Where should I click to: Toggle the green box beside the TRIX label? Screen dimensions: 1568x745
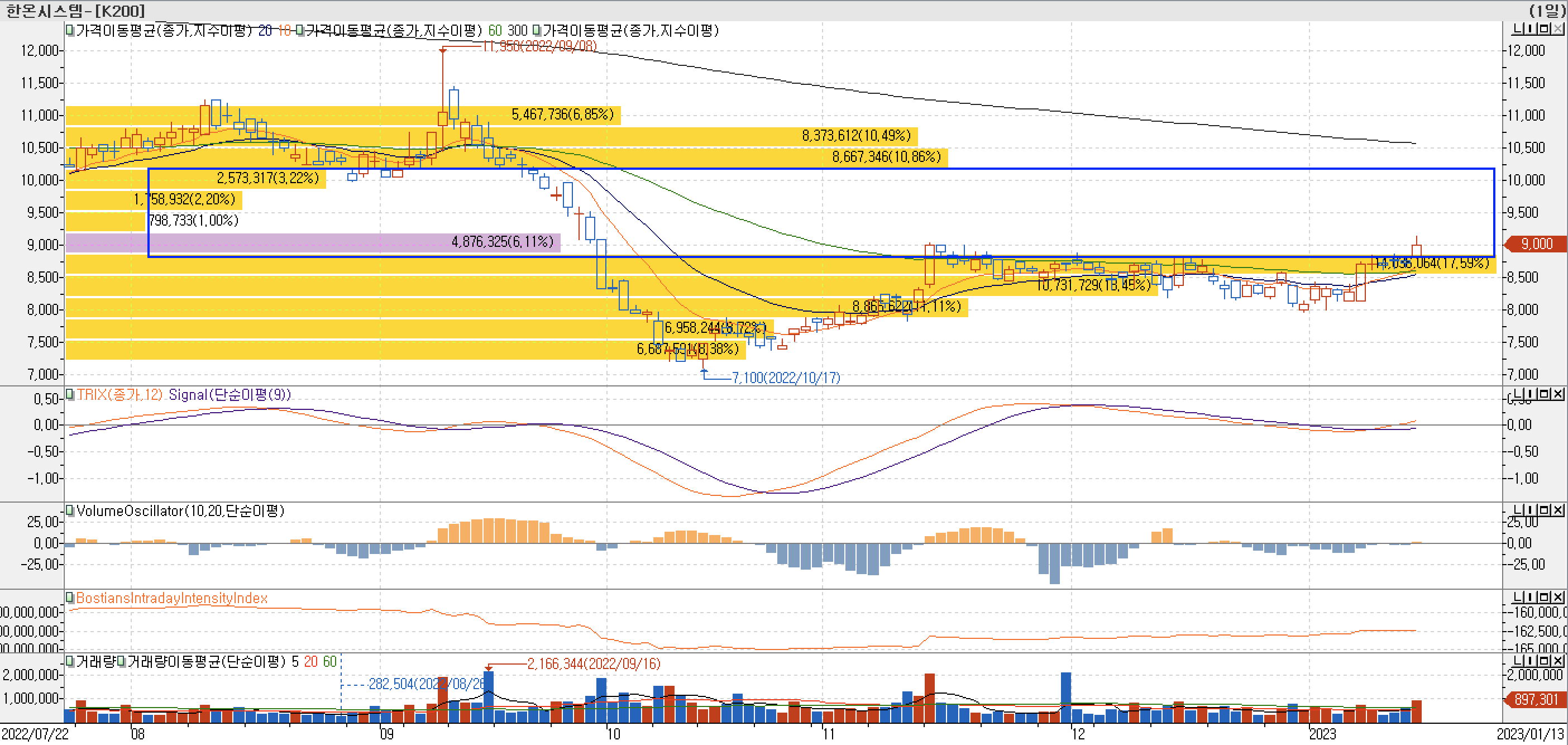pos(70,394)
